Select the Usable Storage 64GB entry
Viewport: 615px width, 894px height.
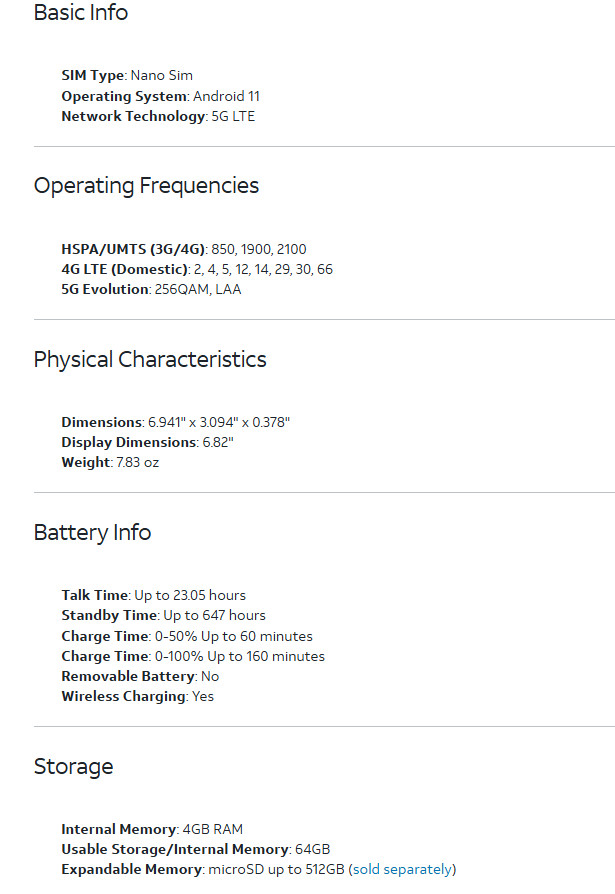196,850
